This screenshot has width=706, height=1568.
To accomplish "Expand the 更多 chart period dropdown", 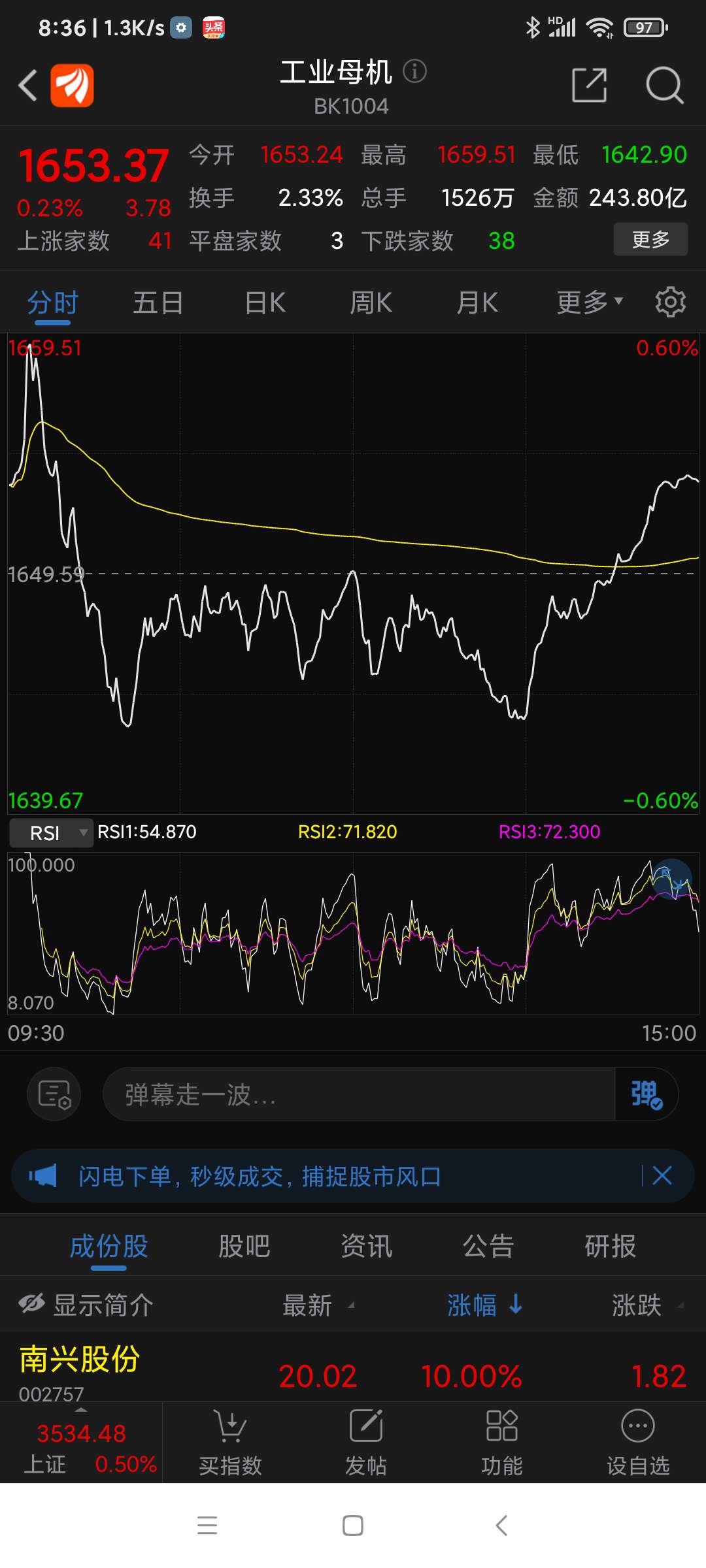I will (x=590, y=302).
